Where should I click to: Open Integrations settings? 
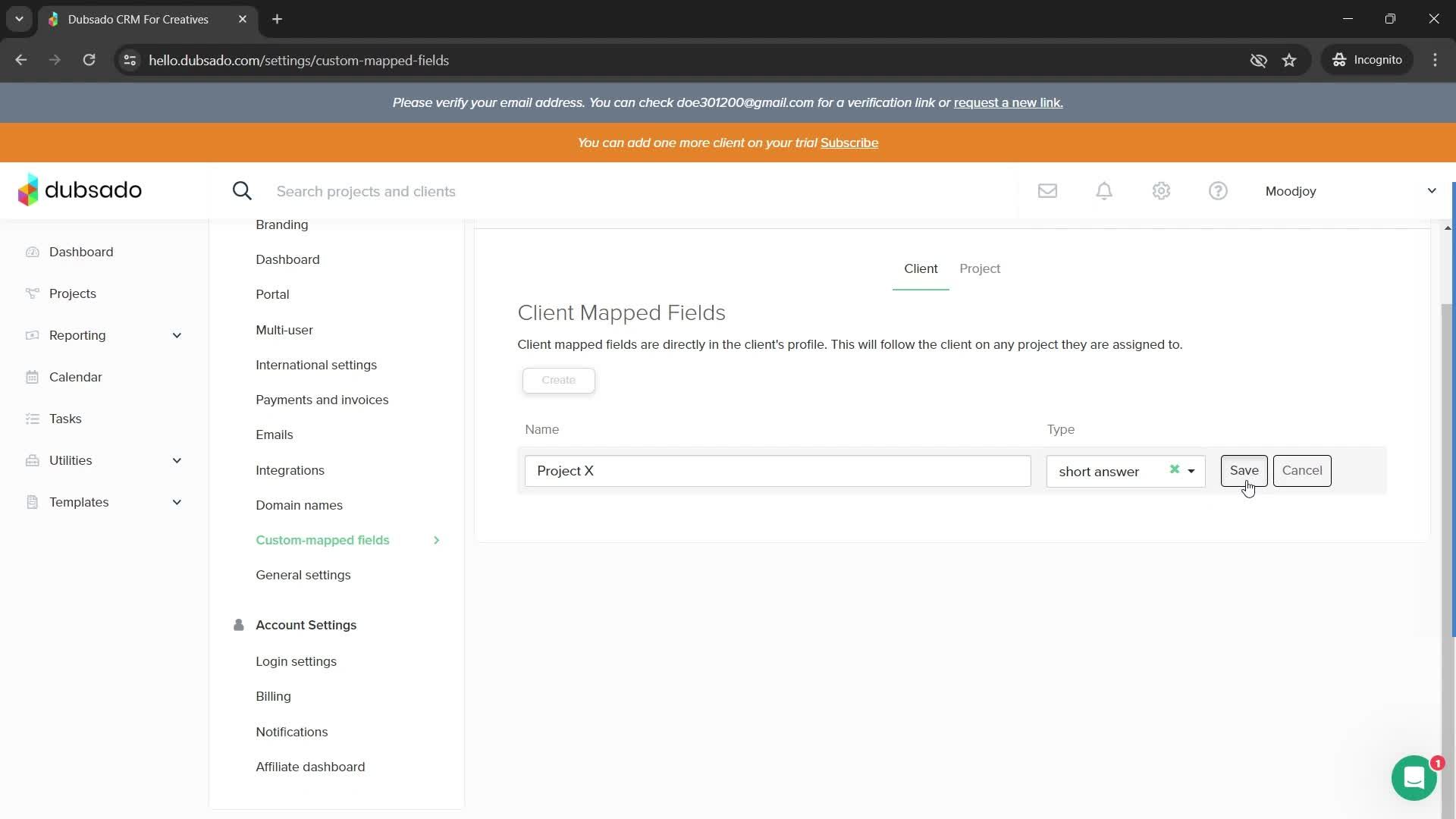click(290, 470)
